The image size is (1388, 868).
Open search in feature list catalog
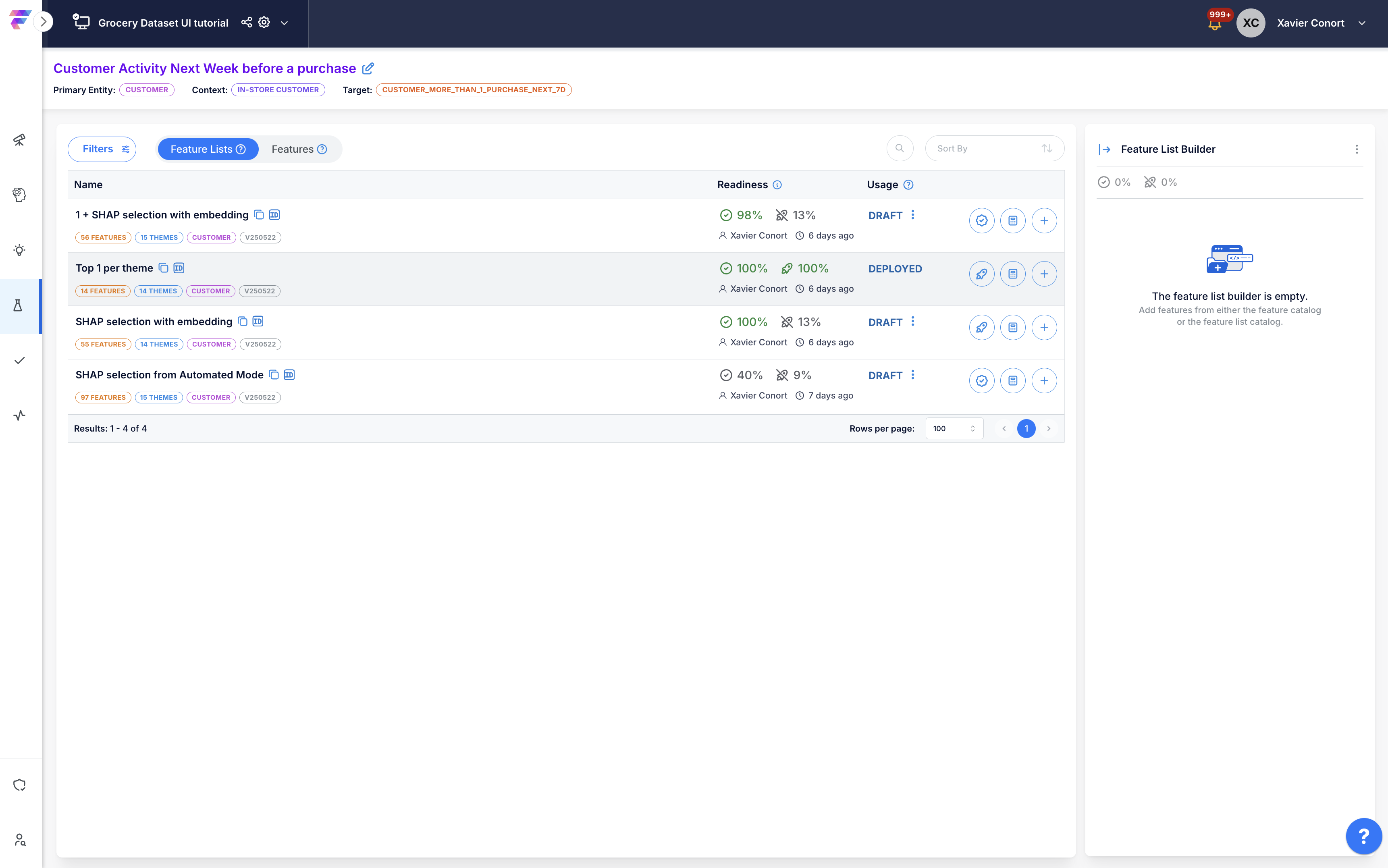tap(900, 149)
